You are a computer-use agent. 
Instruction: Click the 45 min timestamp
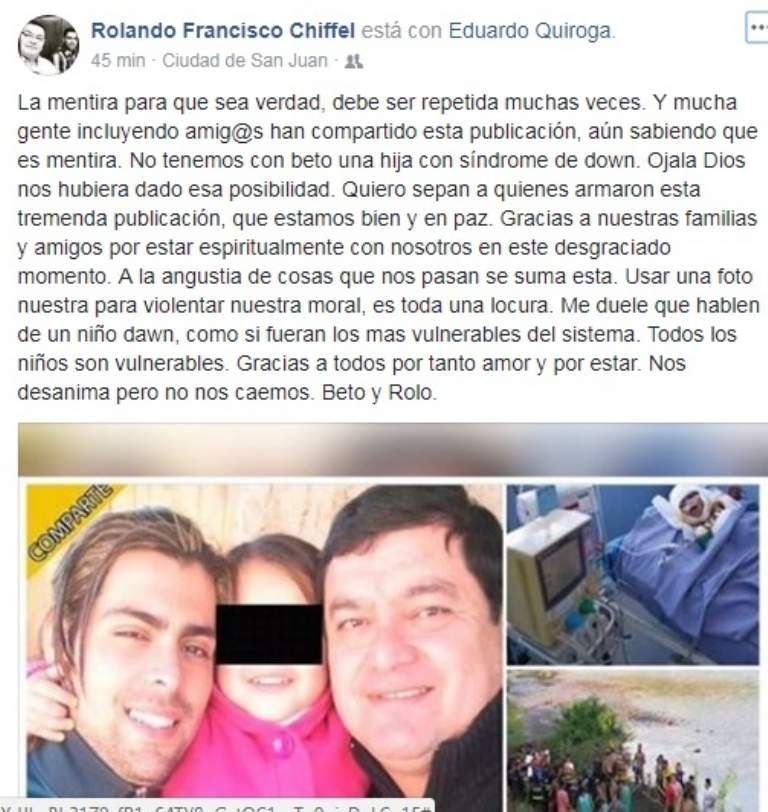point(118,61)
